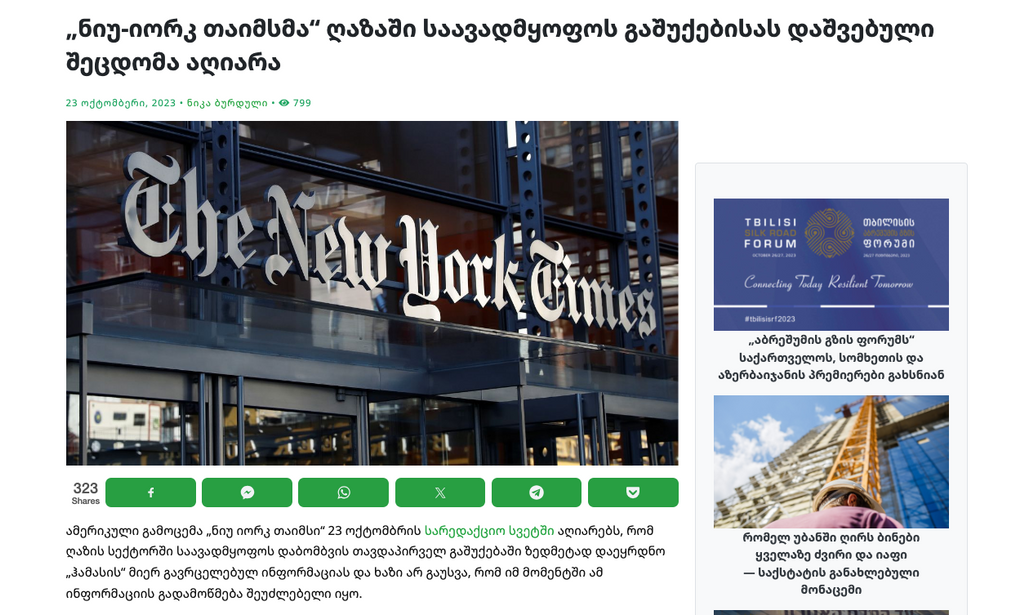Open the green „სარედაქციო სვეტში“ link

(489, 531)
